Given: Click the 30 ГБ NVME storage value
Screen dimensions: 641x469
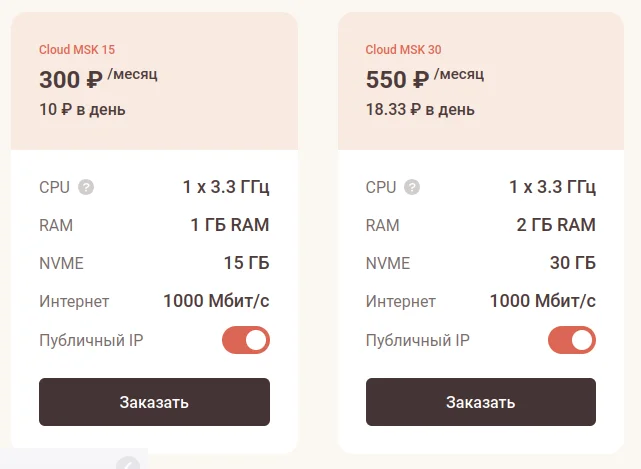Looking at the screenshot, I should point(573,263).
